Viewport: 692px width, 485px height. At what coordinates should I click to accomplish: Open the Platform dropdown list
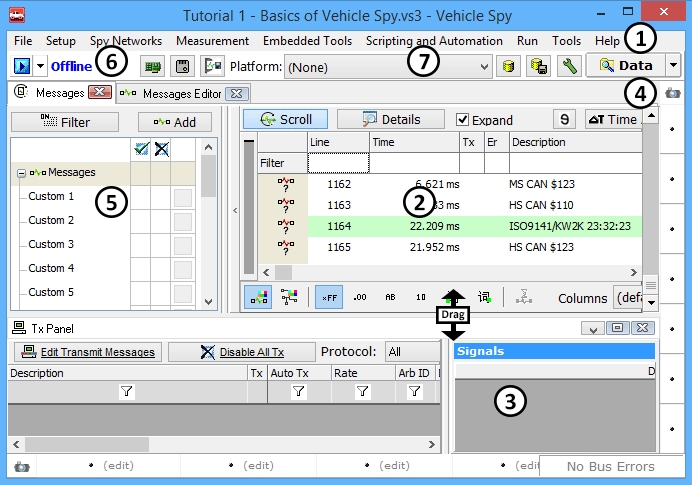click(486, 67)
